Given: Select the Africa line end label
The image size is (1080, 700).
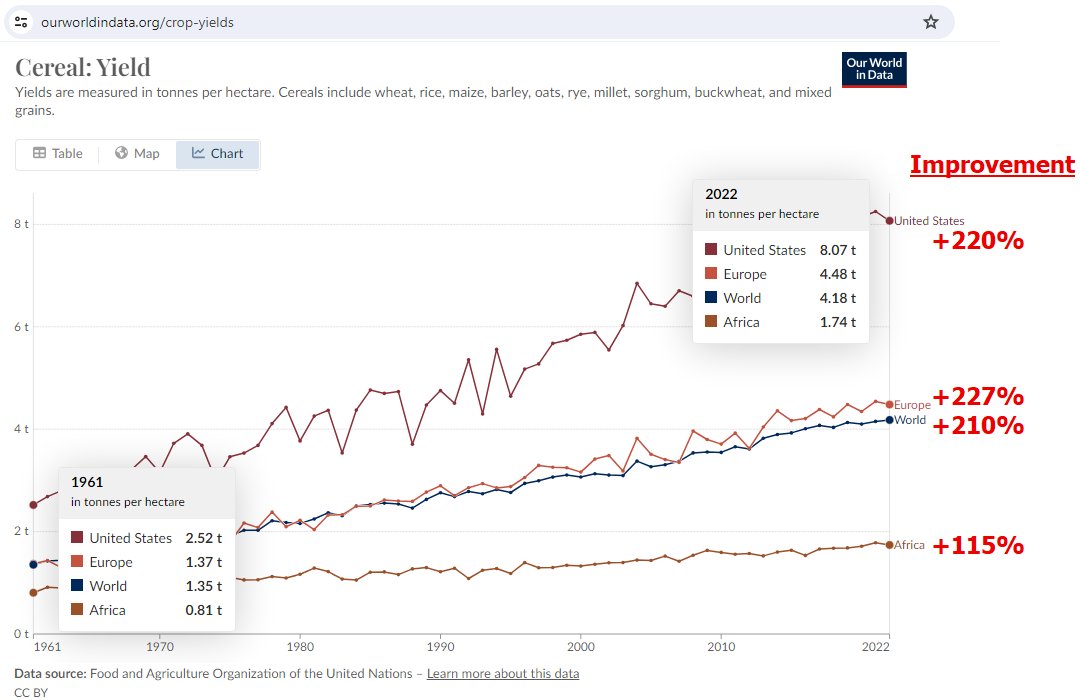Looking at the screenshot, I should tap(909, 545).
